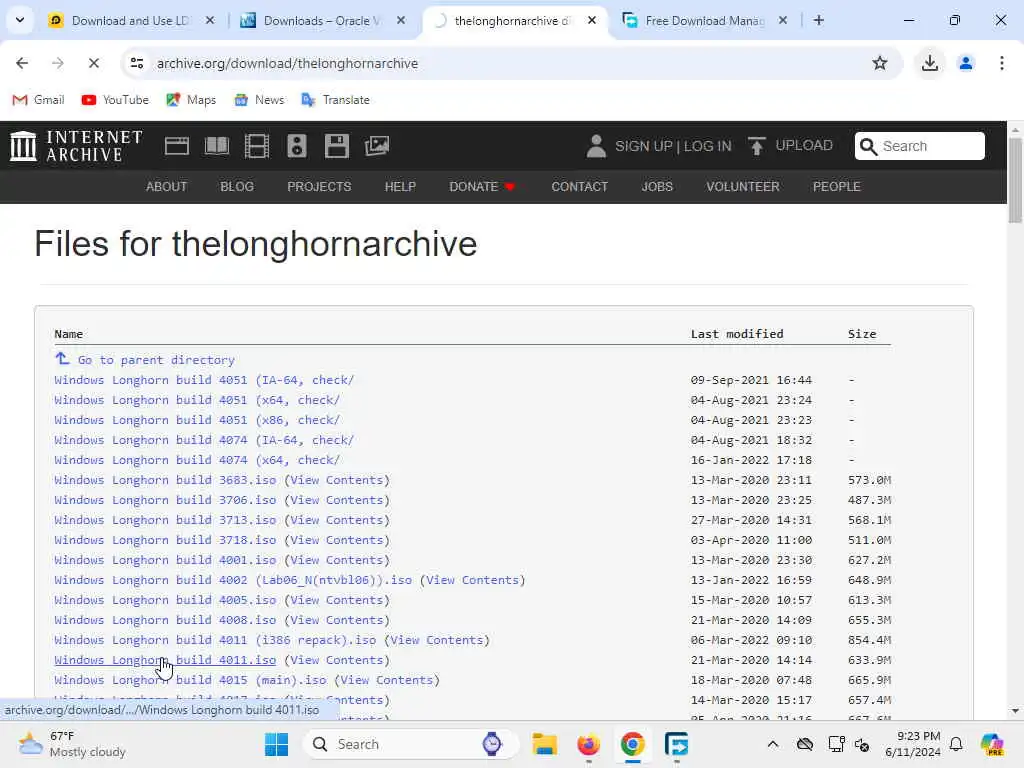1024x768 pixels.
Task: View site information icon in address bar
Action: pyautogui.click(x=137, y=63)
